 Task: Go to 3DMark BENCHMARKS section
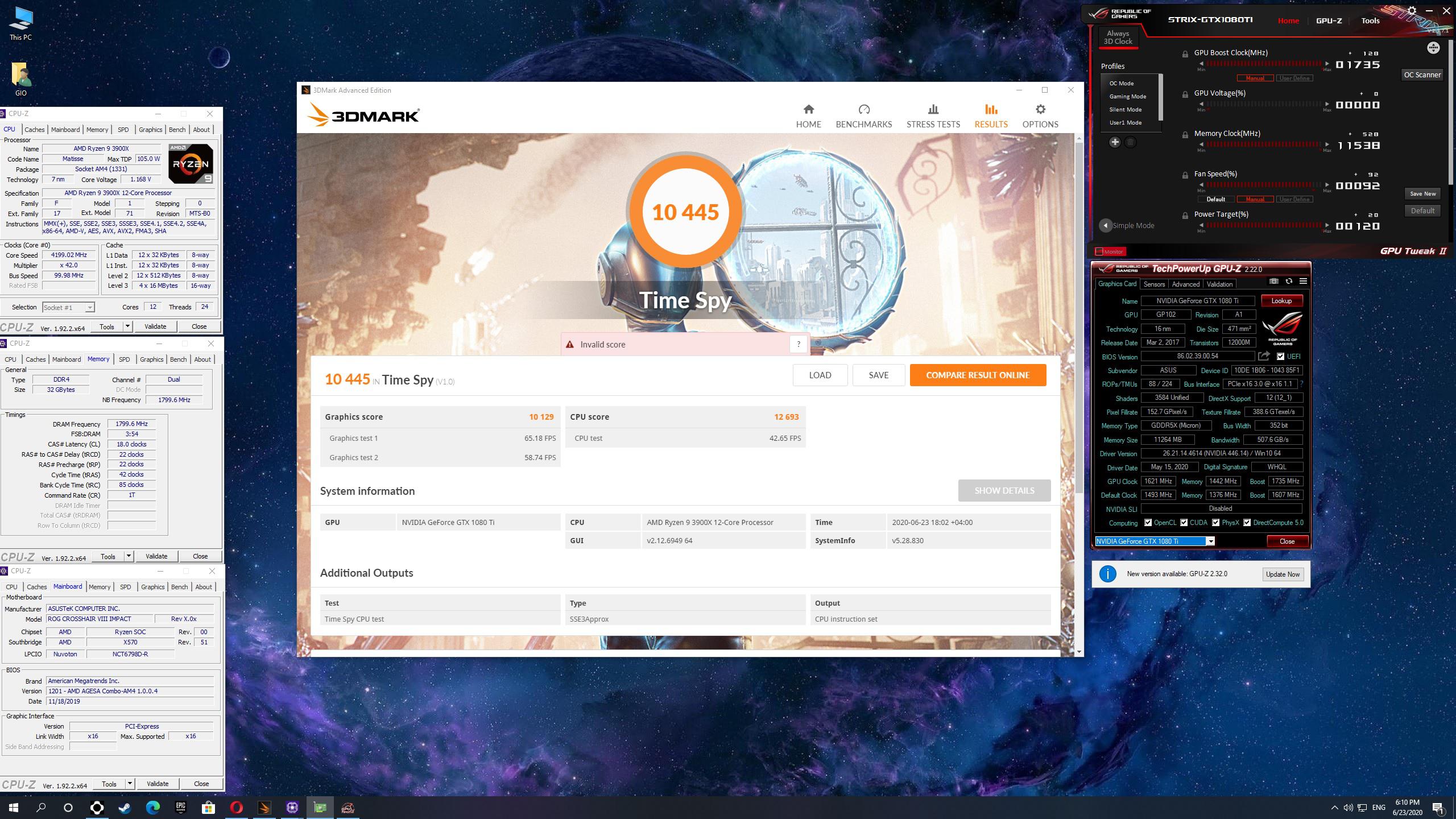point(863,116)
